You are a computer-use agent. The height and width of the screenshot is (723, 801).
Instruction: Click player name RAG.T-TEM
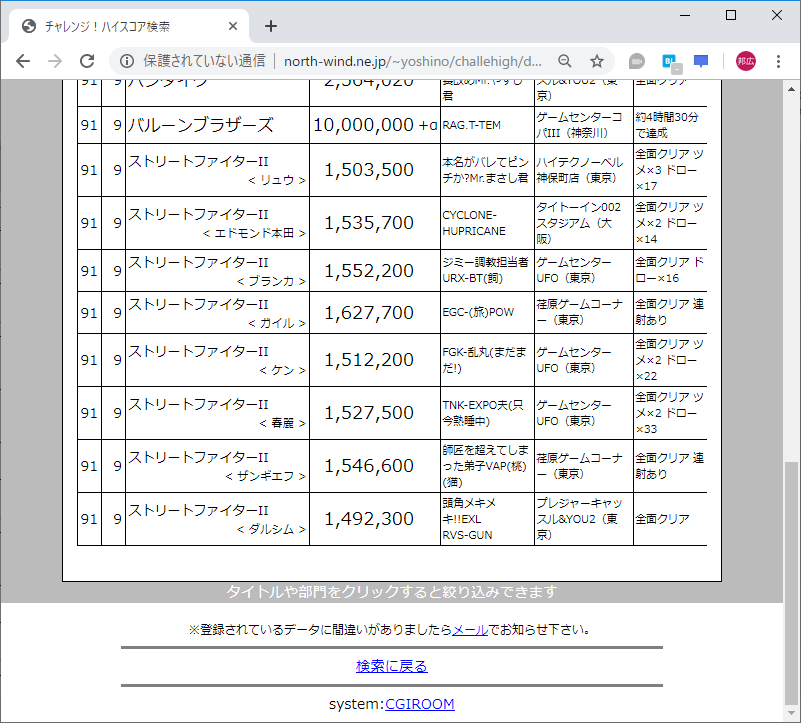coord(472,125)
